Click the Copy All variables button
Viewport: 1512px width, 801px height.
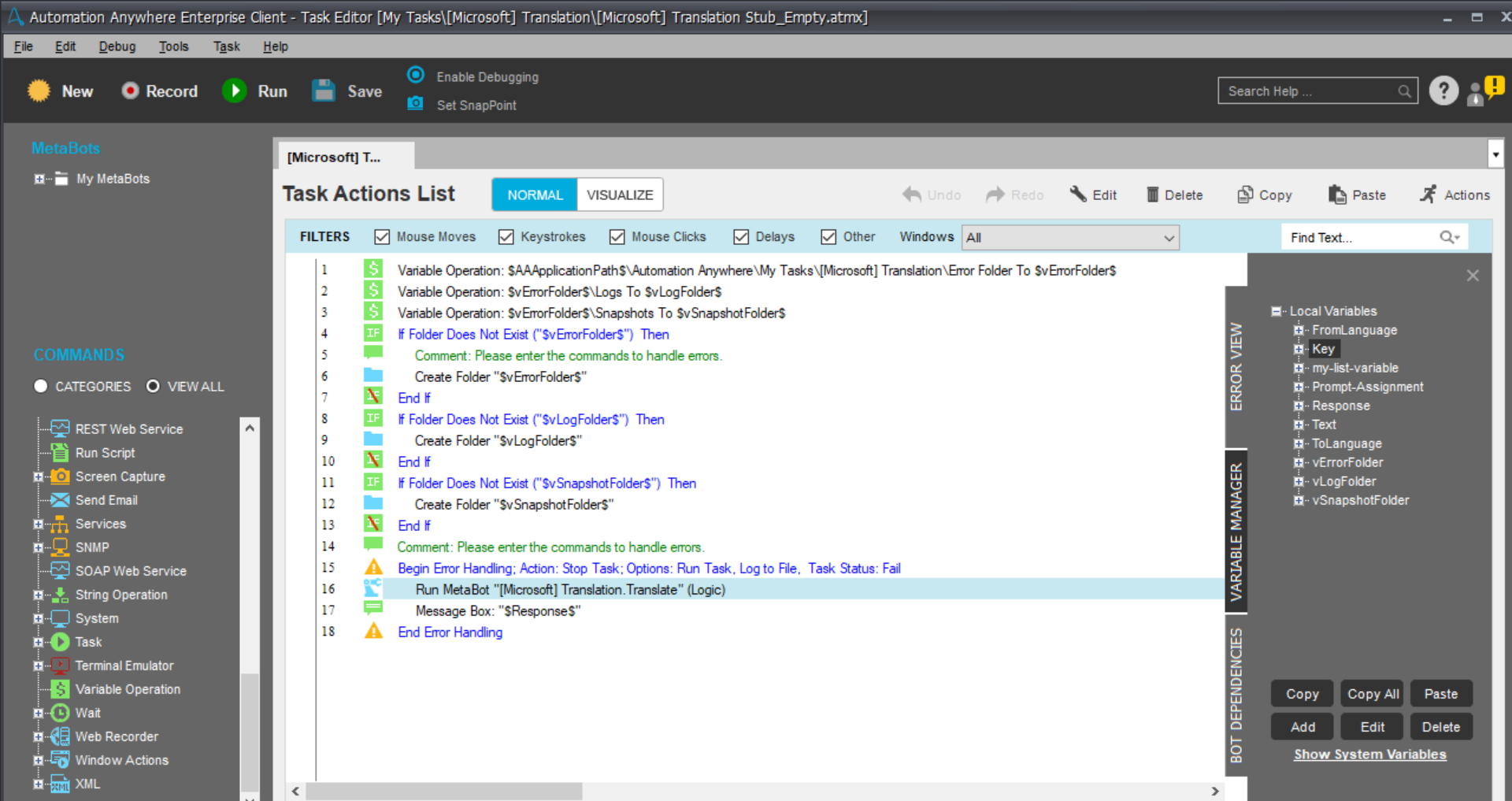coord(1373,694)
